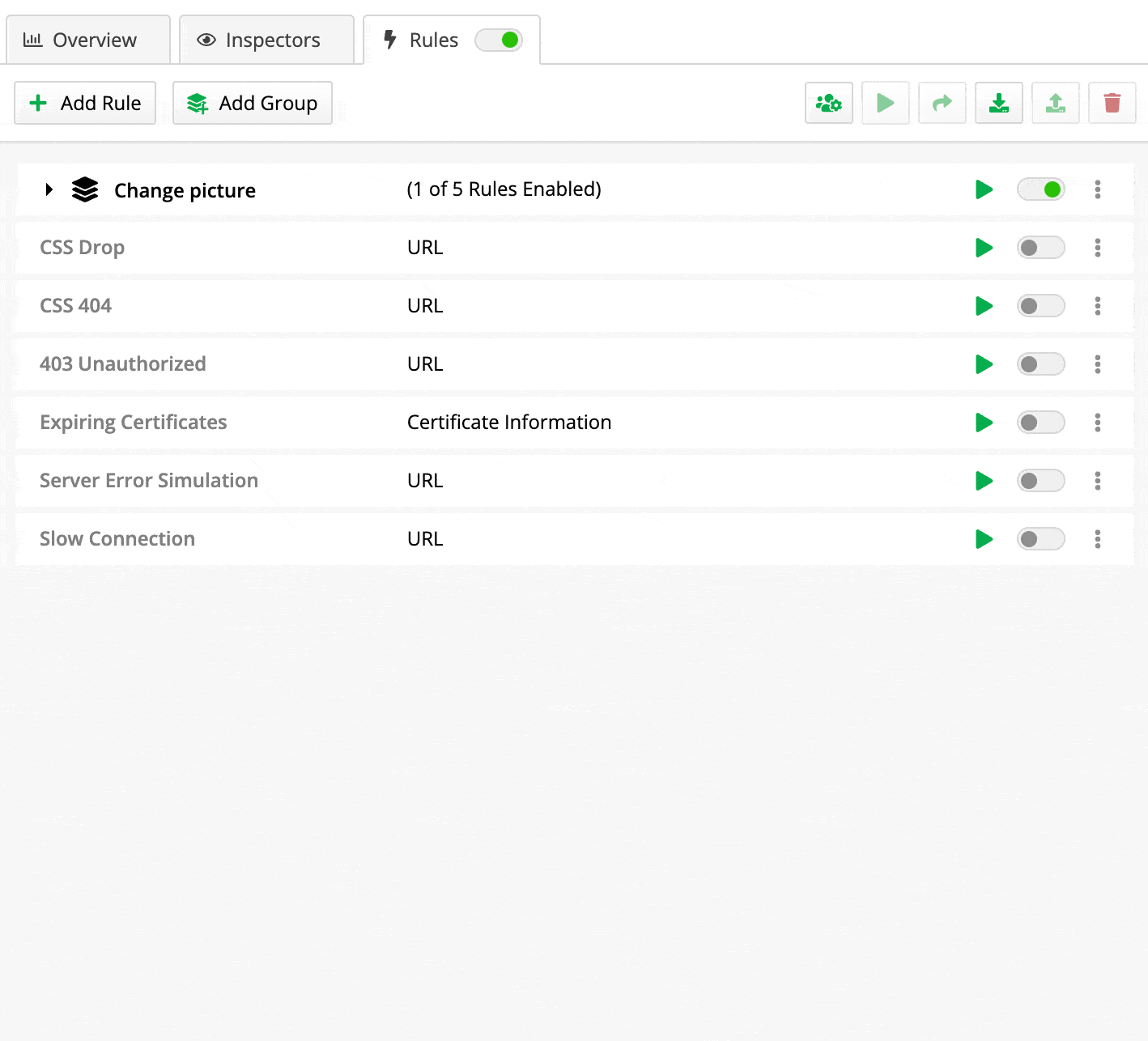Image resolution: width=1148 pixels, height=1041 pixels.
Task: Open the 403 Unauthorized three-dot menu
Action: 1098,364
